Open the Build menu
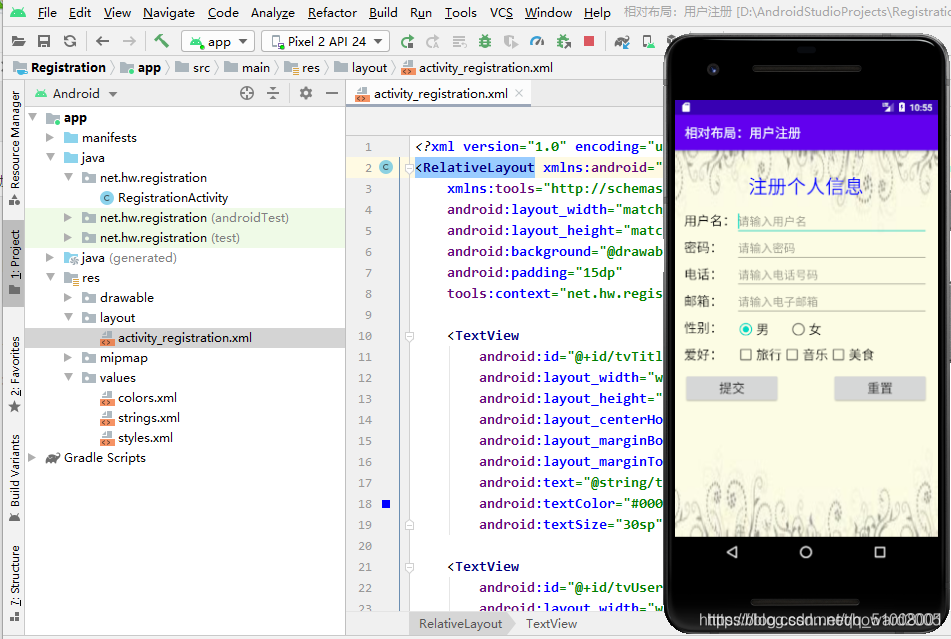 tap(383, 13)
